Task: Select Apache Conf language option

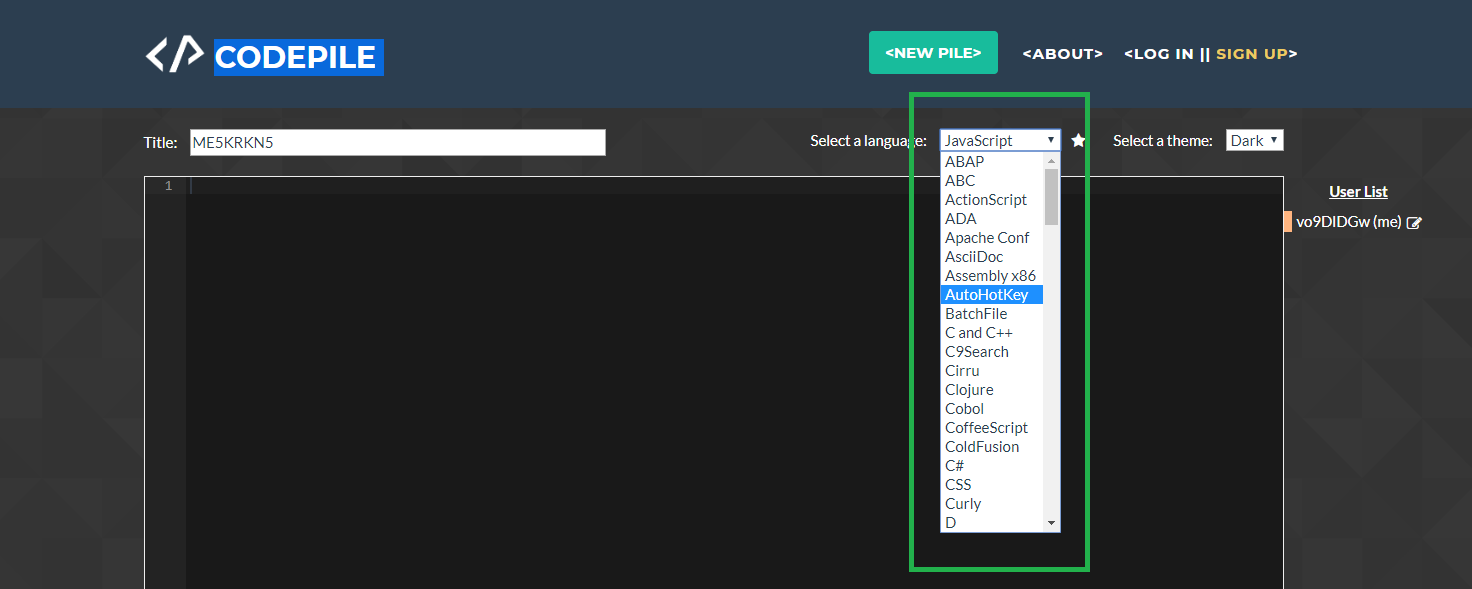Action: (992, 238)
